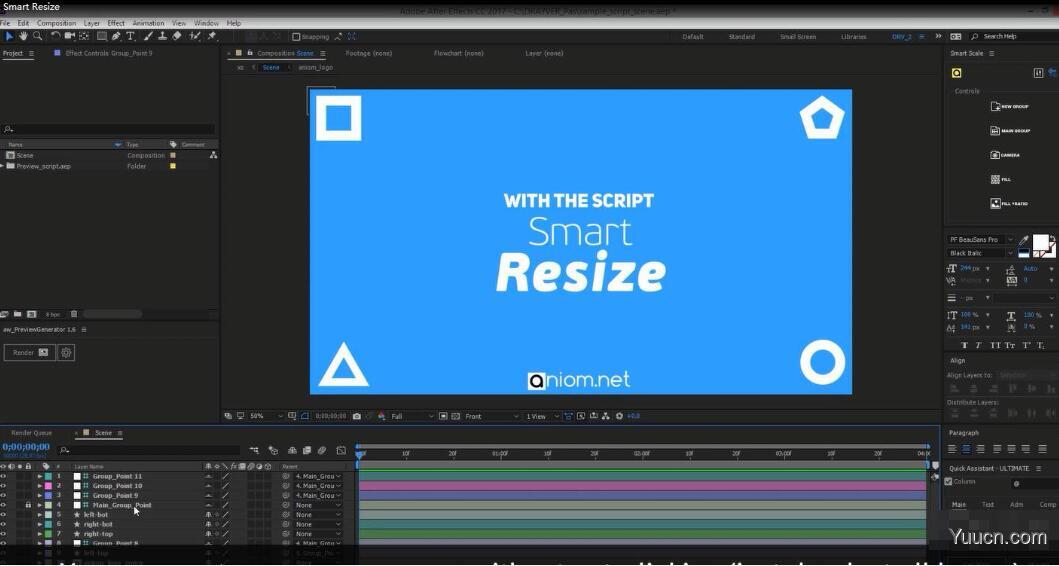Toggle the Snapping checkbox
The width and height of the screenshot is (1059, 566).
pyautogui.click(x=296, y=36)
